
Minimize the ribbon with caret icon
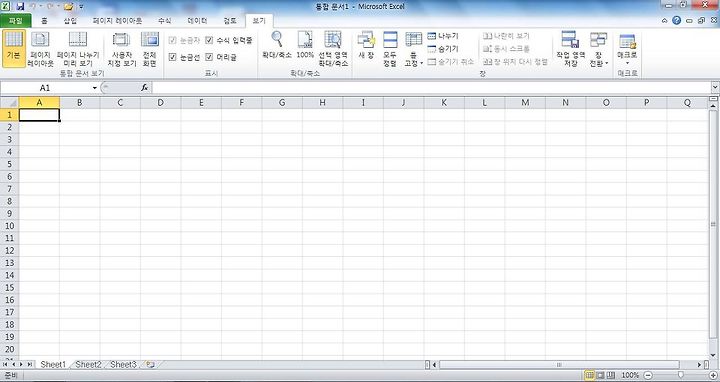point(664,21)
